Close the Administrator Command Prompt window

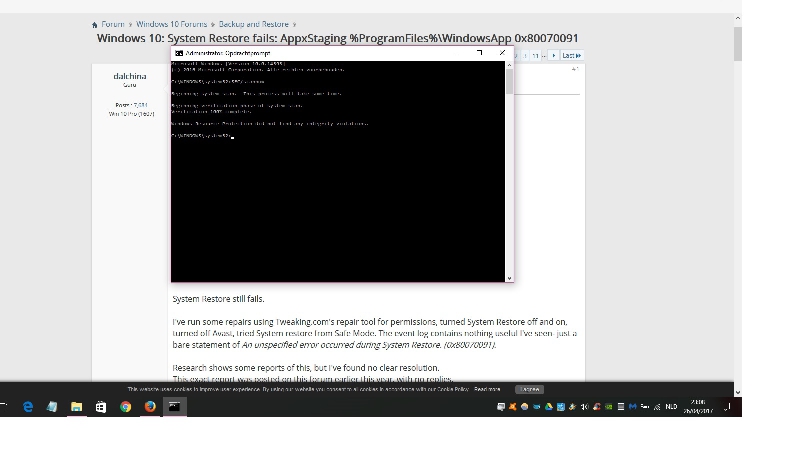503,53
